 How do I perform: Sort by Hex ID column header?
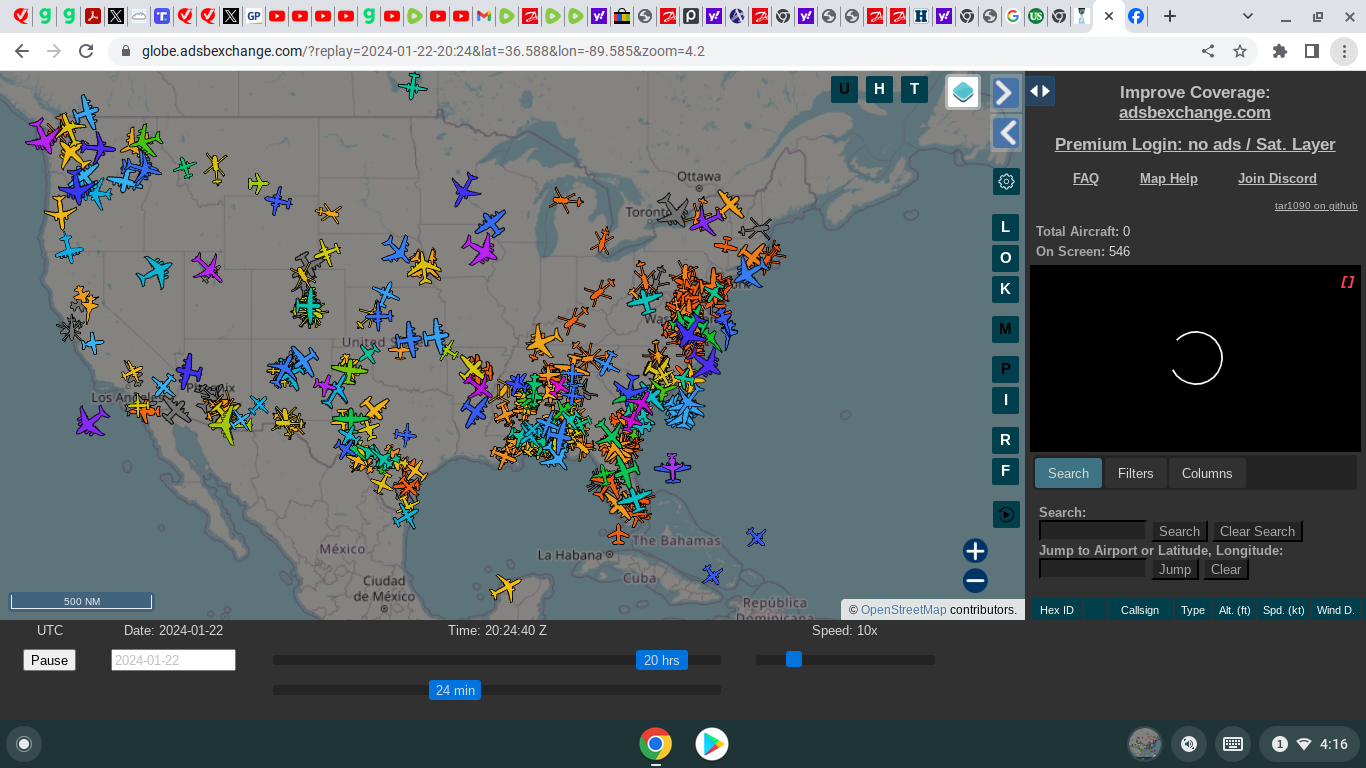1057,610
